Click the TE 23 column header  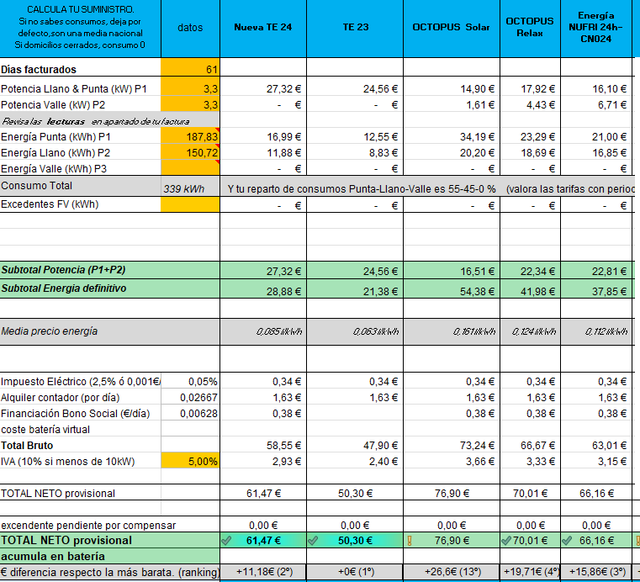(x=355, y=27)
